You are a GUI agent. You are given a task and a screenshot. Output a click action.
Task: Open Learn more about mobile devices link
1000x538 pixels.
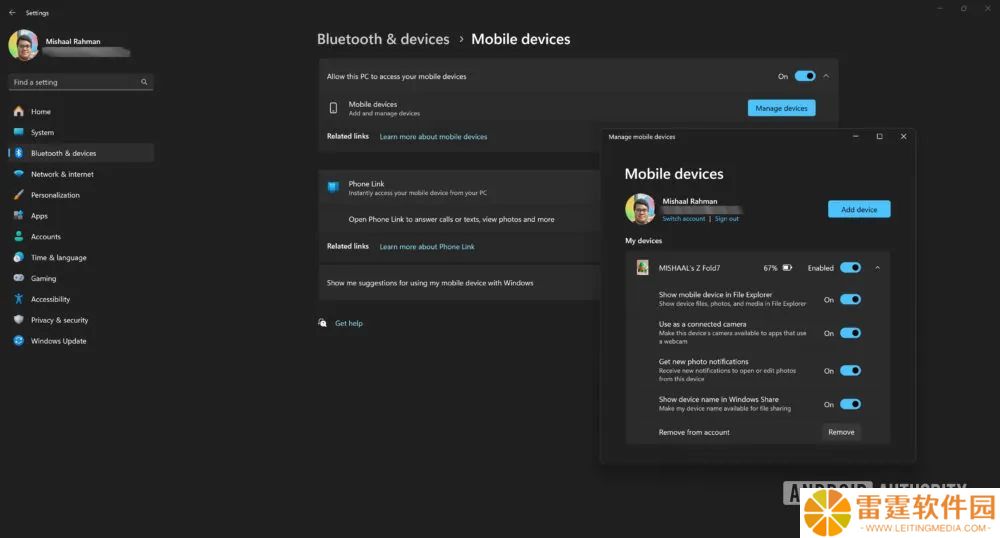[433, 136]
